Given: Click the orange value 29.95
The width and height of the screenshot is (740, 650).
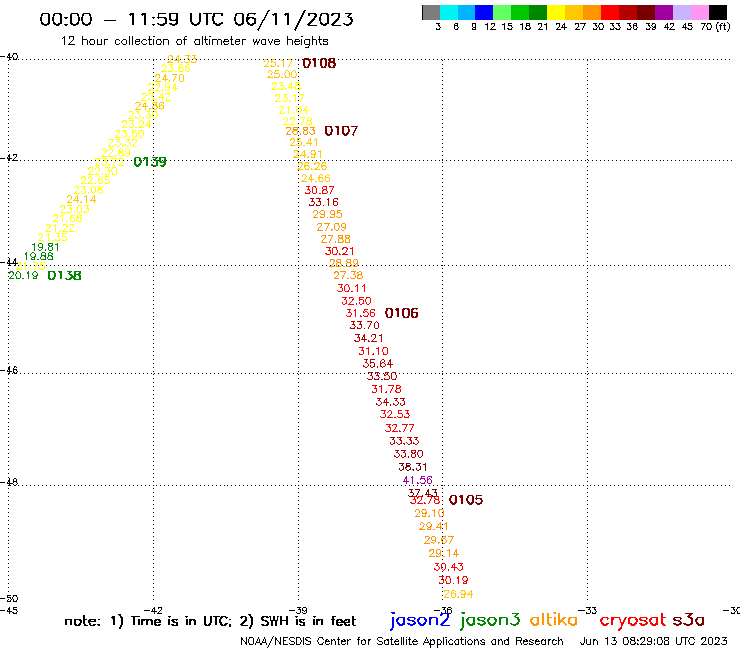Looking at the screenshot, I should coord(328,214).
